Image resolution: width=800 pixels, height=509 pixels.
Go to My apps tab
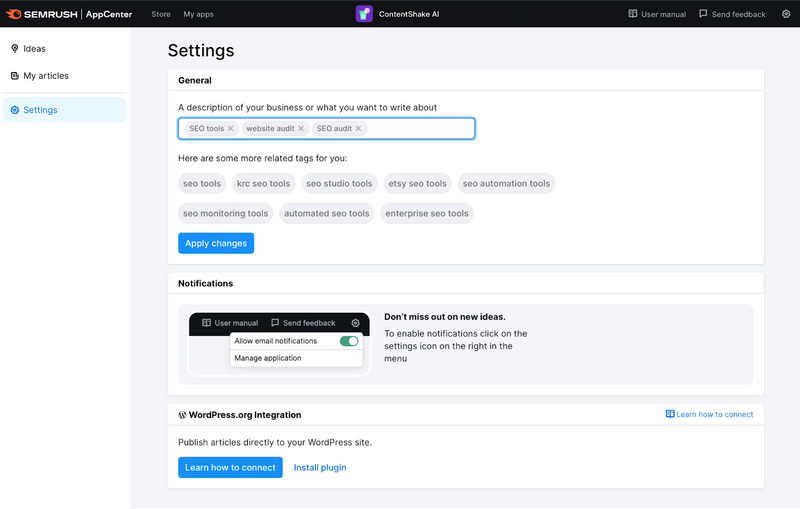coord(198,14)
